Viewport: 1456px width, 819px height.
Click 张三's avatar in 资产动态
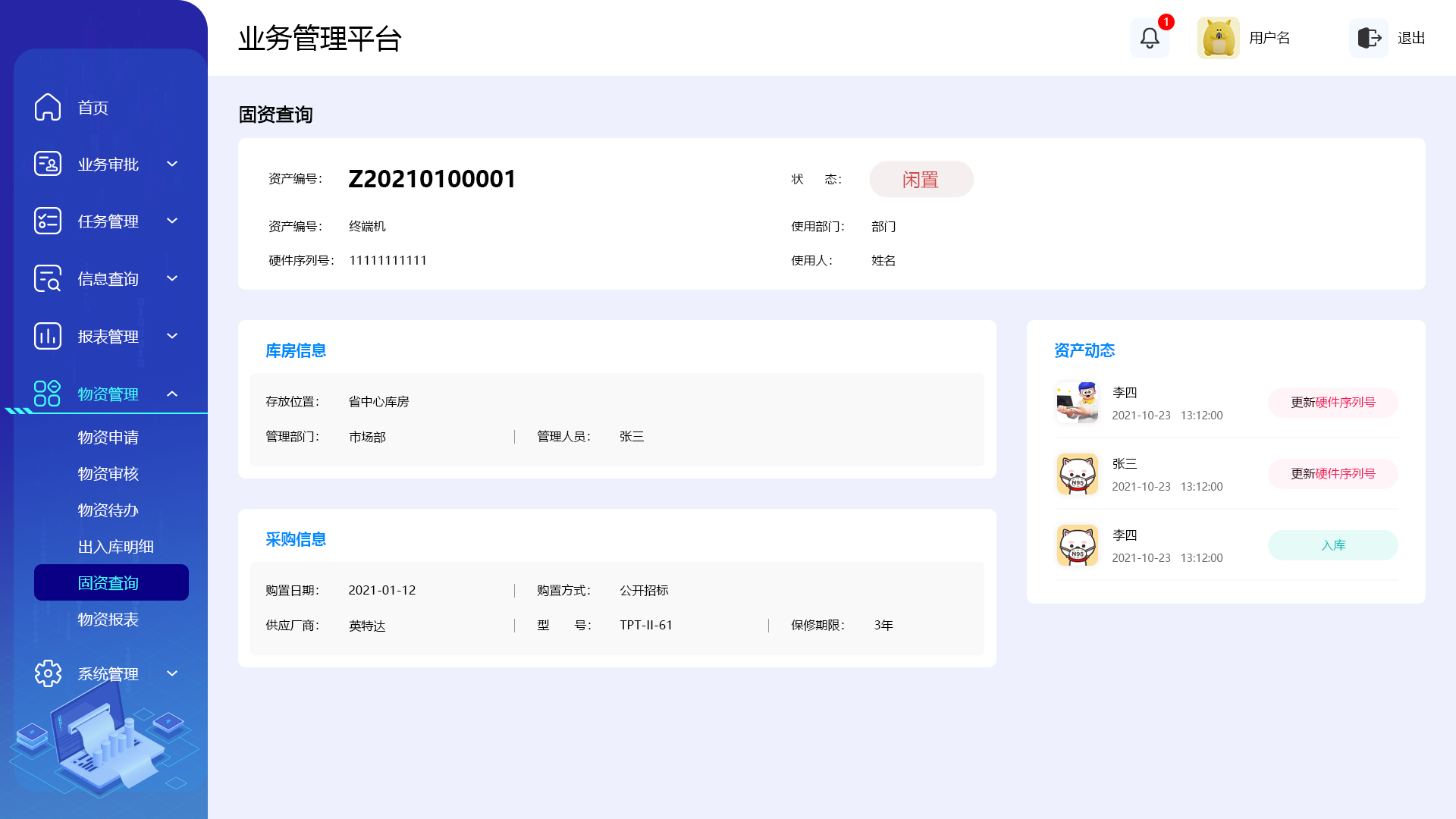[x=1077, y=474]
